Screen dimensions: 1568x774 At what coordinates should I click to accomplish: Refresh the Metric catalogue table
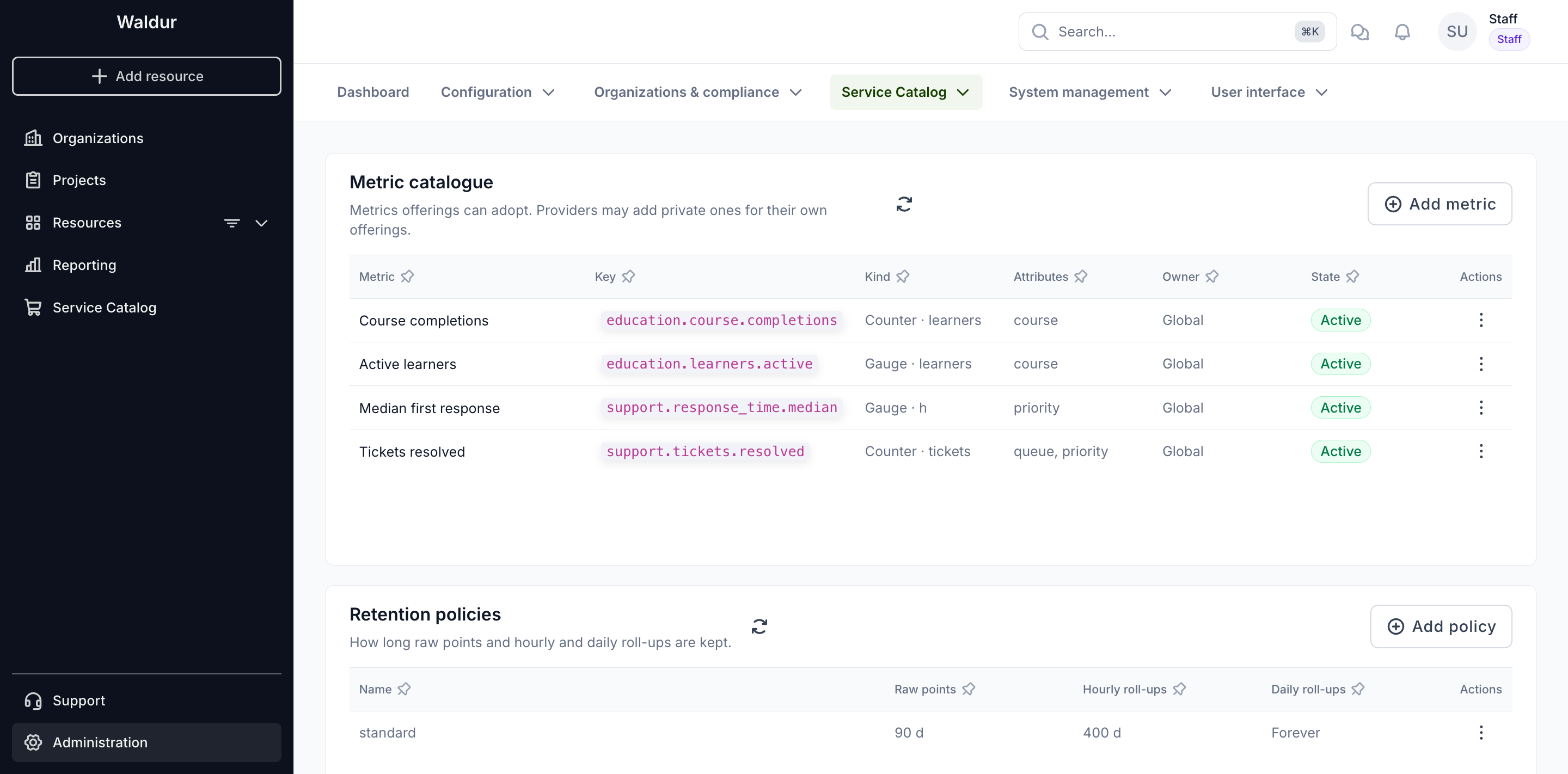click(x=904, y=204)
